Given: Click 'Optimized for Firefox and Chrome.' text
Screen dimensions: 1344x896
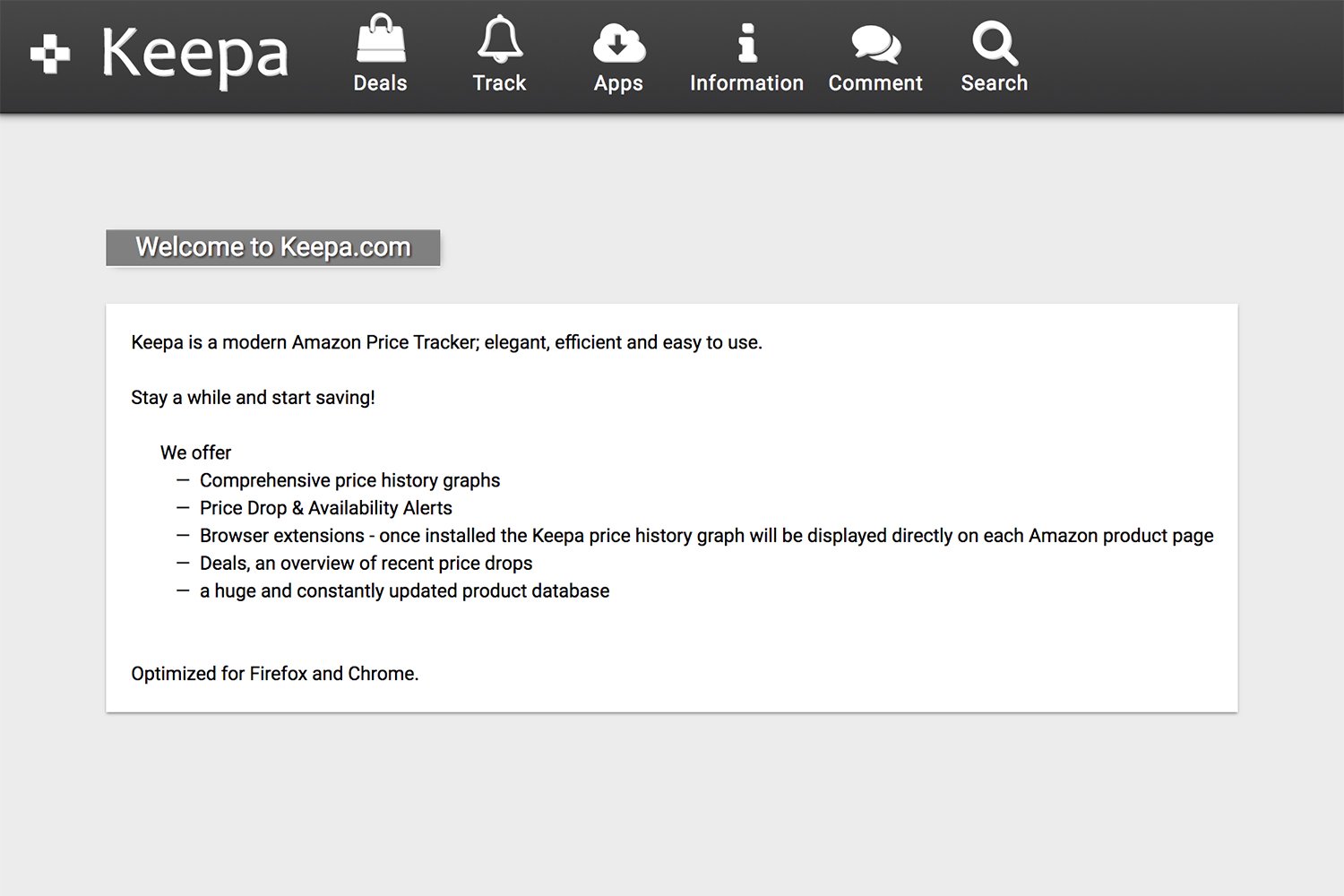Looking at the screenshot, I should (x=274, y=674).
